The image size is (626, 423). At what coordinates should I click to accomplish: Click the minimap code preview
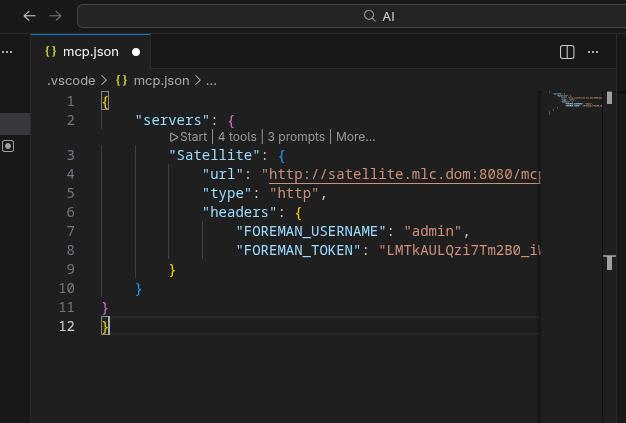(x=578, y=102)
